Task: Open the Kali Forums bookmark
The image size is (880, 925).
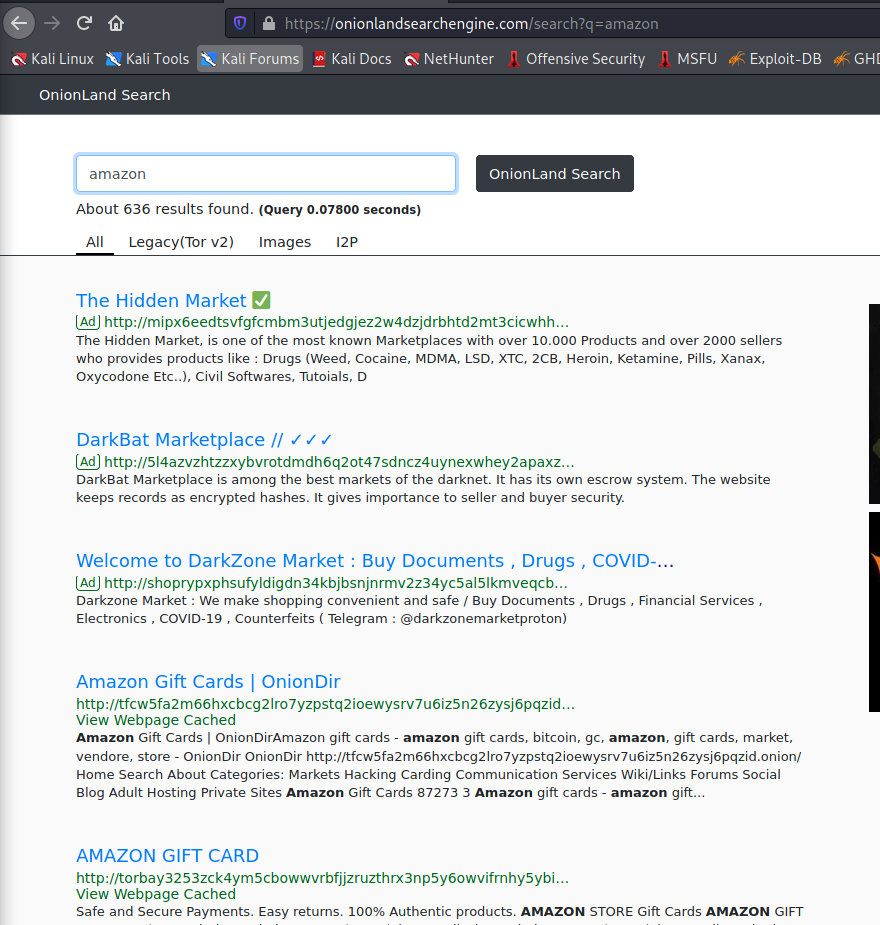Action: (x=250, y=59)
